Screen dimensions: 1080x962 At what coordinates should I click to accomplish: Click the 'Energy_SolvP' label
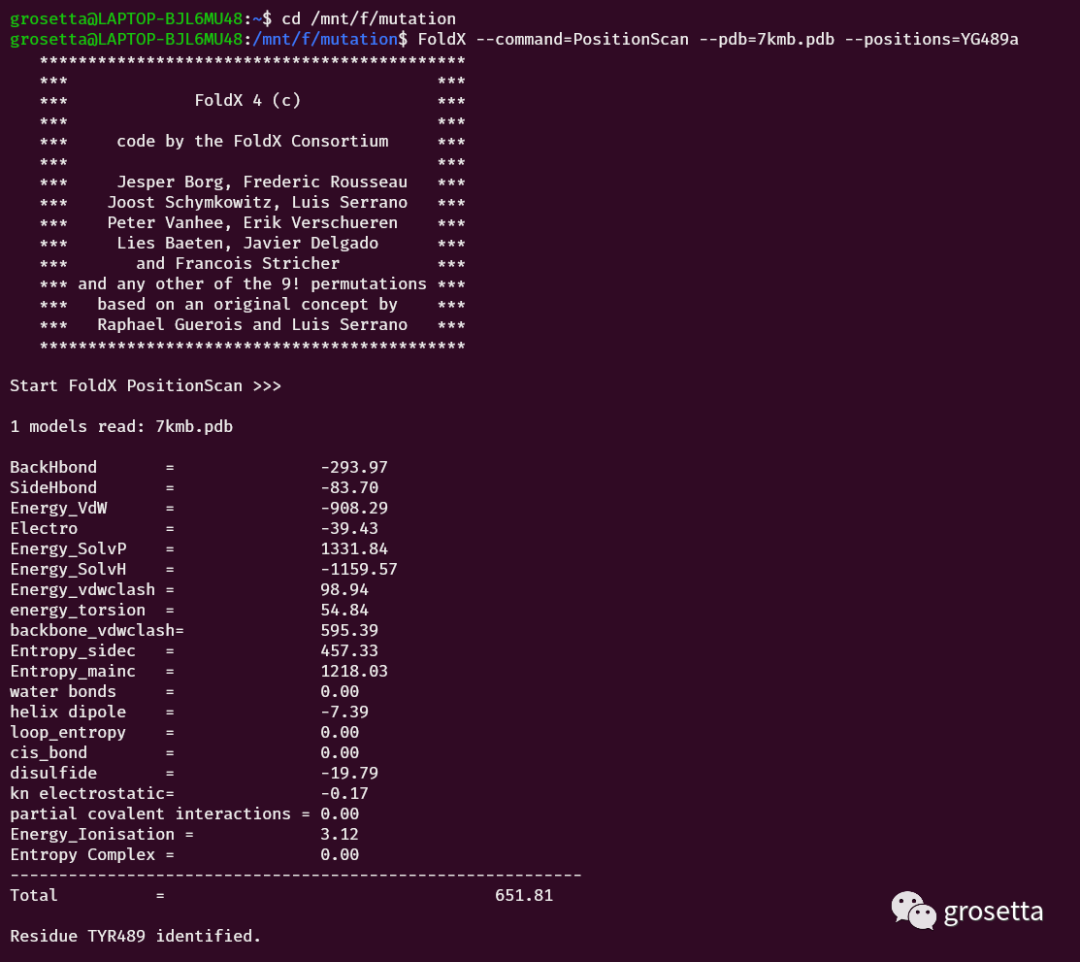coord(68,549)
